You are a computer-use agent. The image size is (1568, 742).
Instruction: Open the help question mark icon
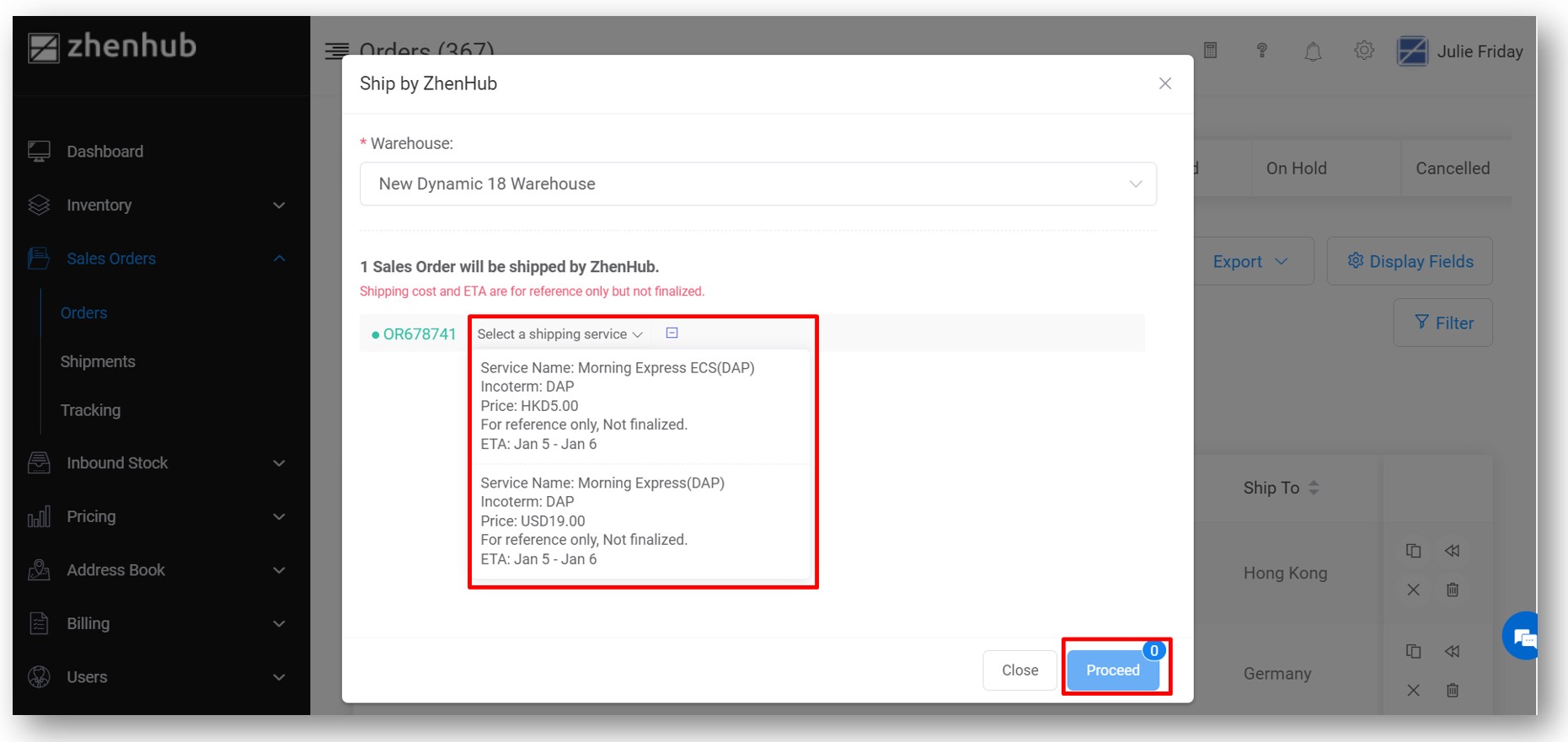tap(1262, 51)
